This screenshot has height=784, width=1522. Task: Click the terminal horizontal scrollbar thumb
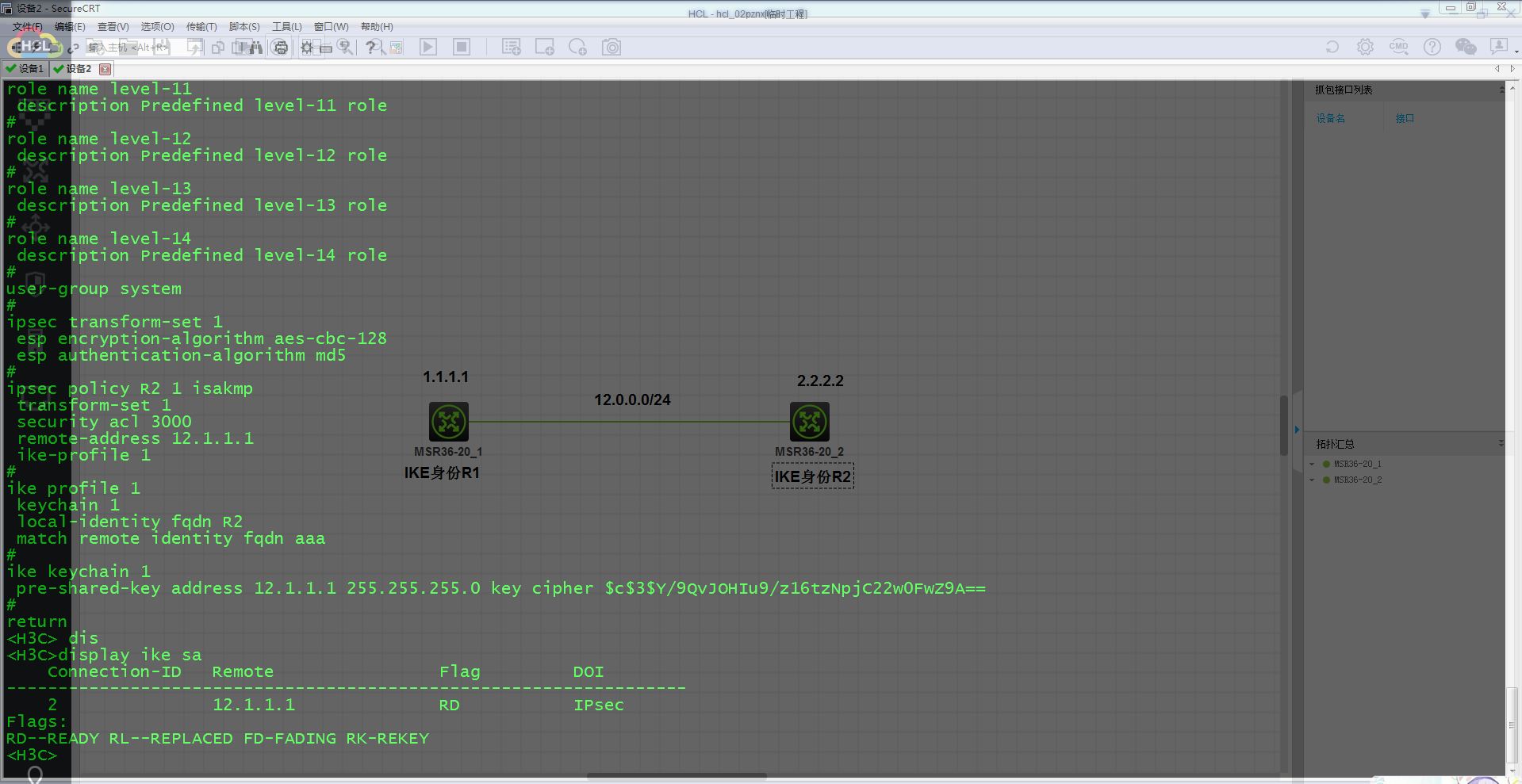click(677, 776)
